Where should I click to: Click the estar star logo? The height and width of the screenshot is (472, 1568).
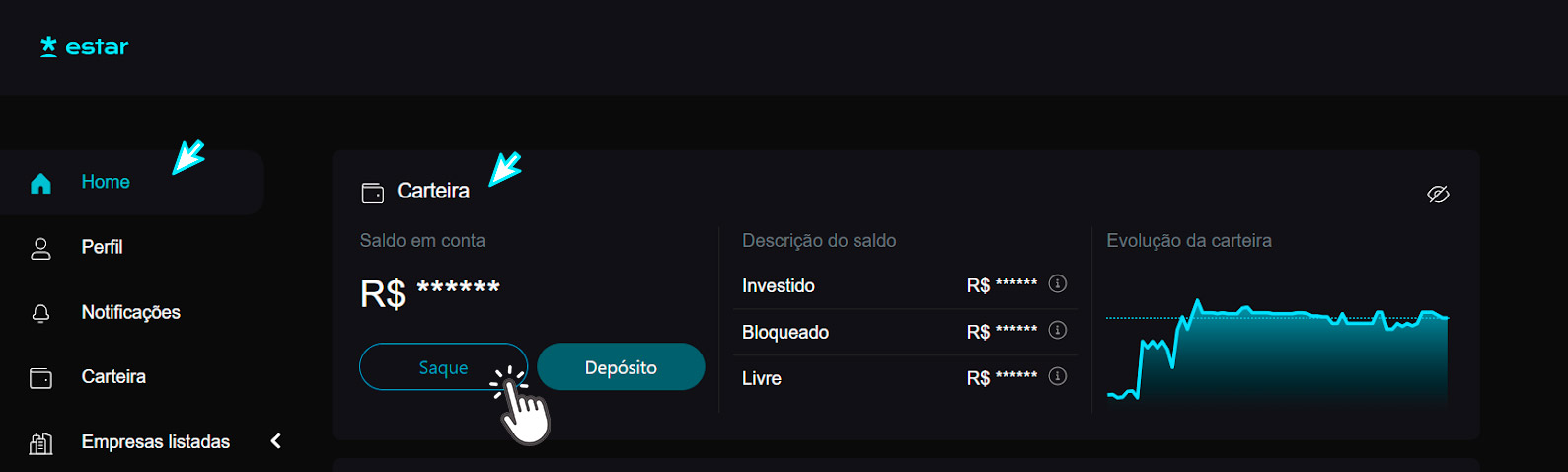coord(48,46)
